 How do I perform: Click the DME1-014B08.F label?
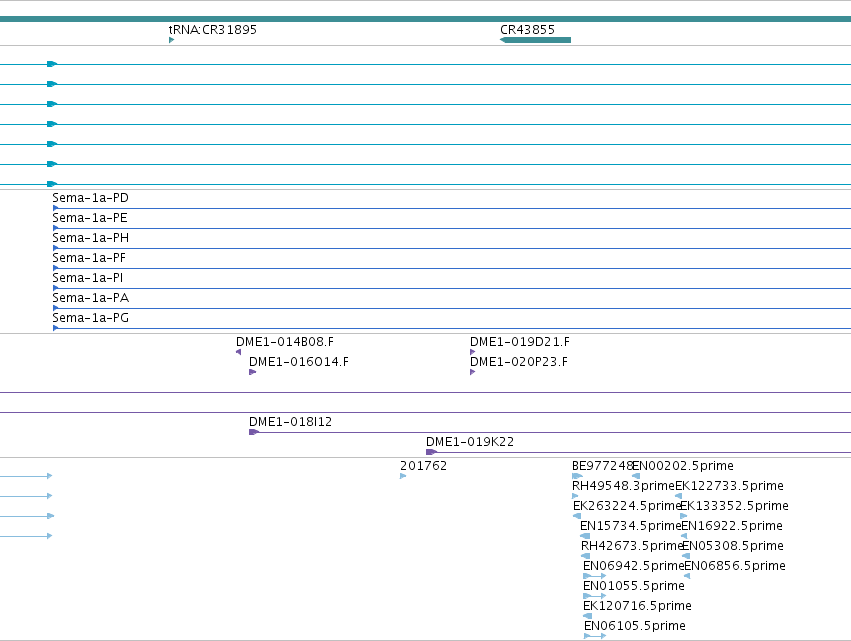(285, 342)
